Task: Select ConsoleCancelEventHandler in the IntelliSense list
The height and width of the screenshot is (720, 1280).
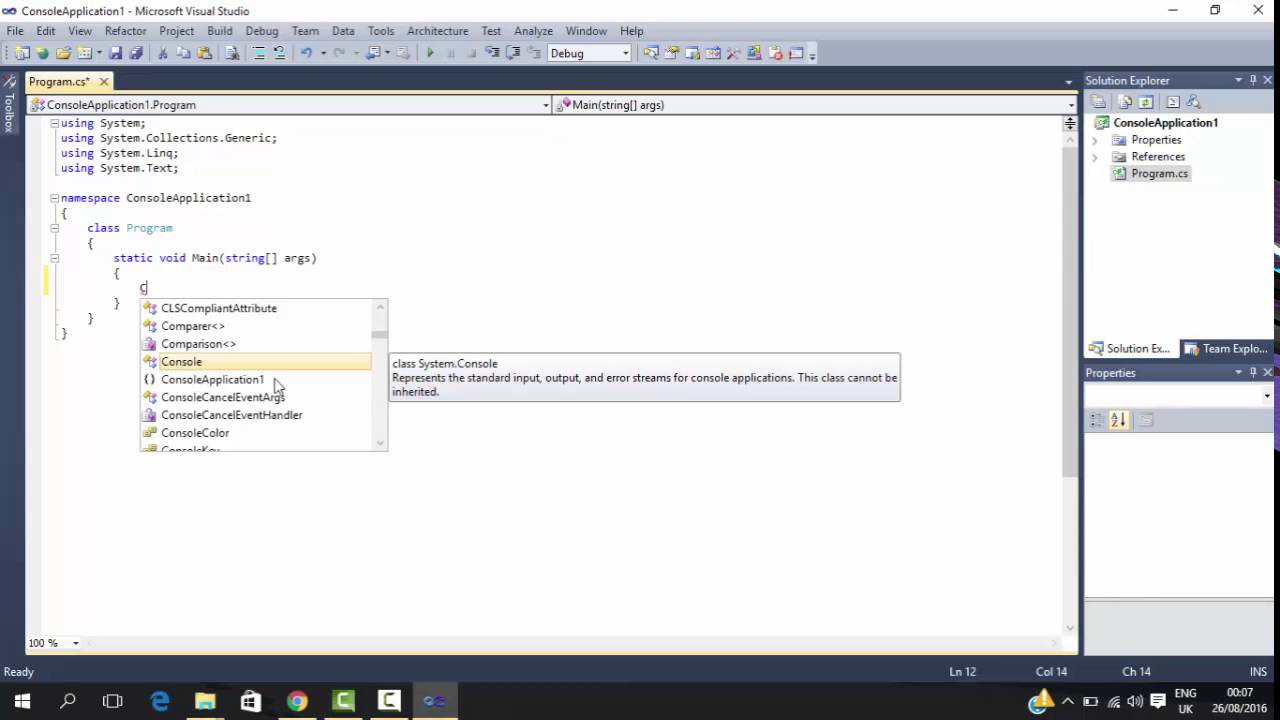Action: (256, 415)
